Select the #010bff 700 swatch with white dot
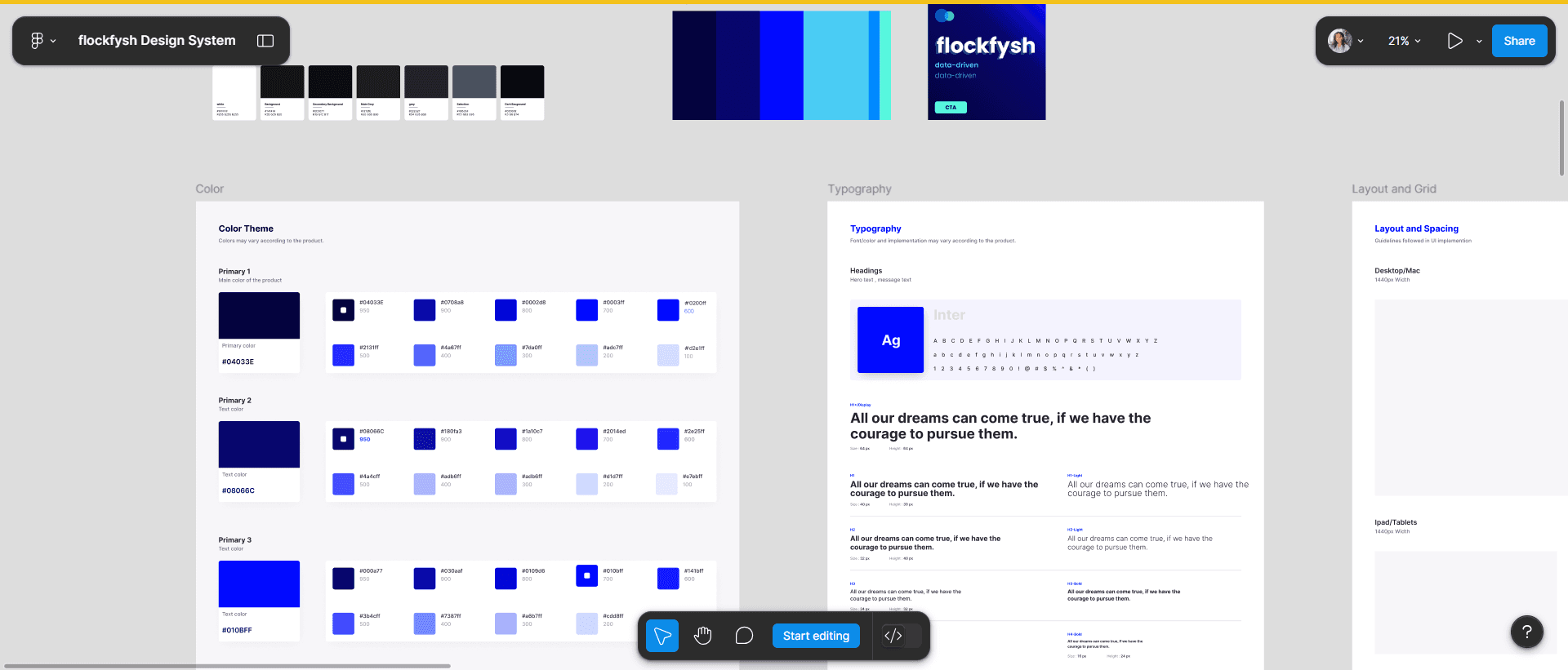 586,575
